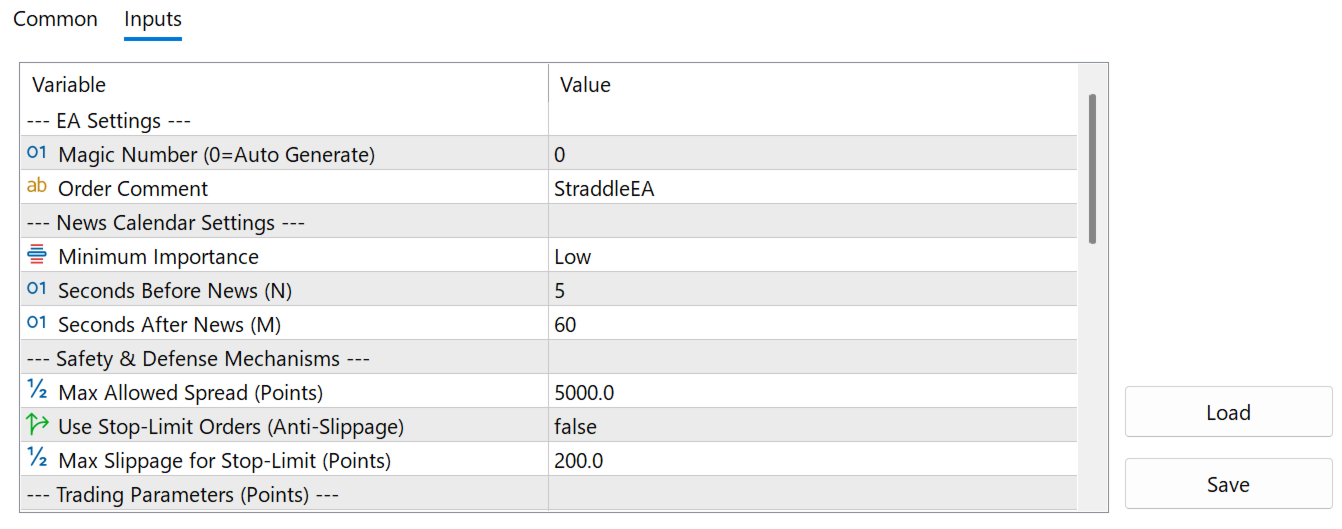Click the double icon beside Max Slippage
The image size is (1342, 529).
pos(37,460)
